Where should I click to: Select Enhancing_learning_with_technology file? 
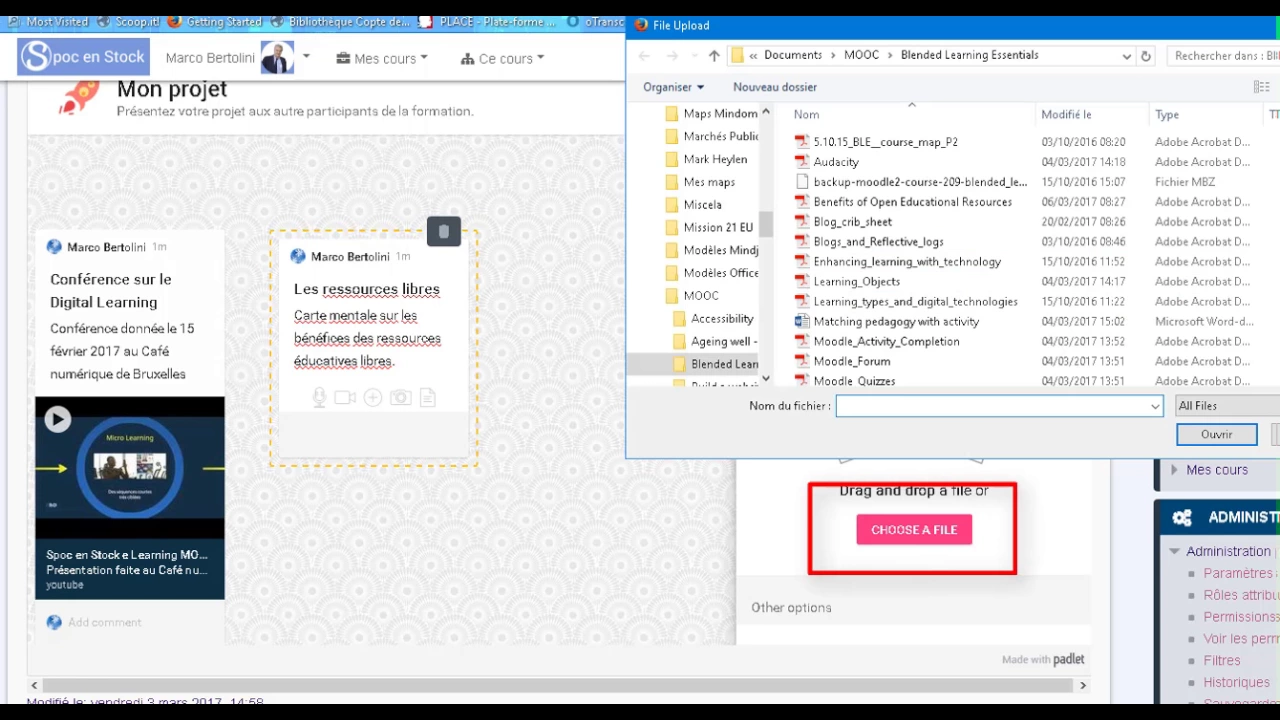[x=907, y=262]
